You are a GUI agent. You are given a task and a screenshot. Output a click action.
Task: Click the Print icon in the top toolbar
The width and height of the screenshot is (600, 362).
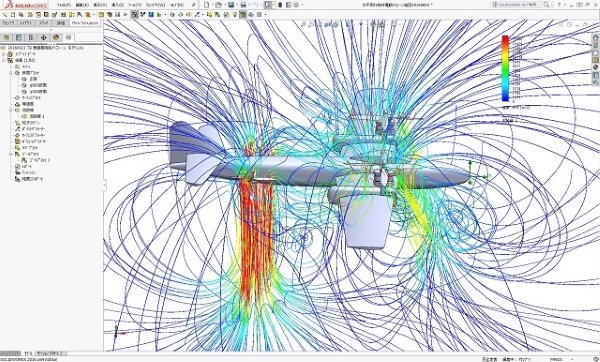pyautogui.click(x=243, y=5)
